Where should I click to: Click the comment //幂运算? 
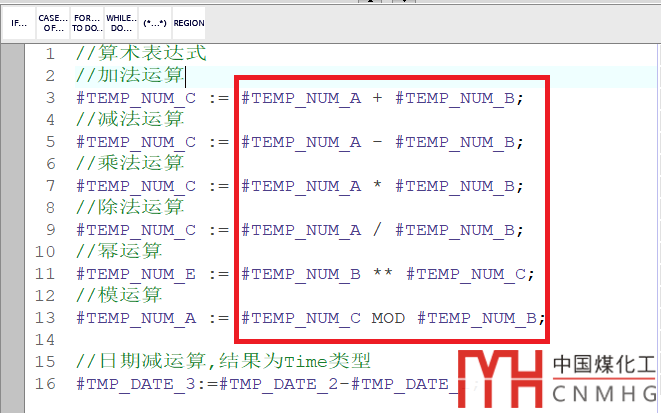click(x=119, y=251)
